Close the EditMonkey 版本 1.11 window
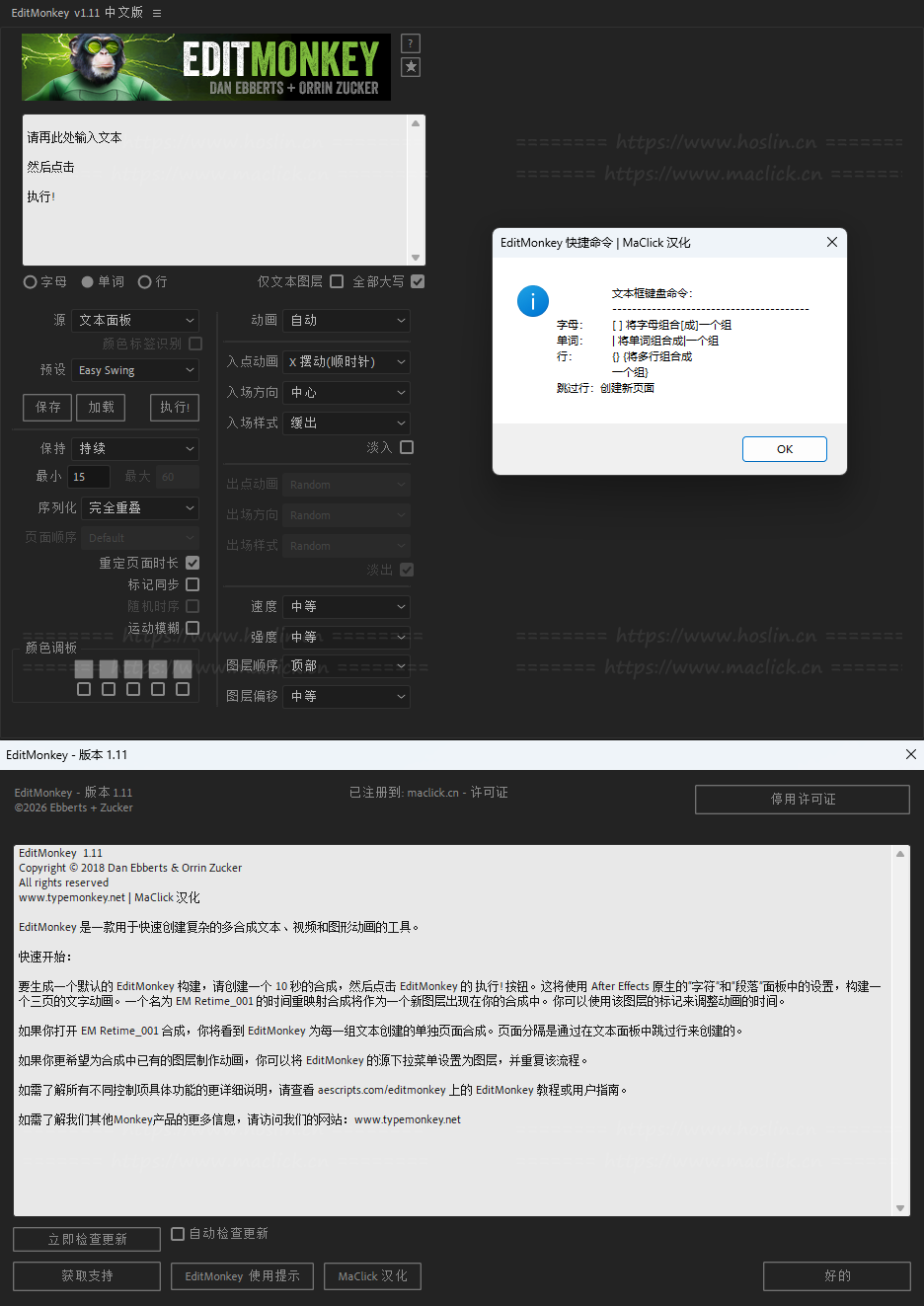924x1306 pixels. coord(910,754)
